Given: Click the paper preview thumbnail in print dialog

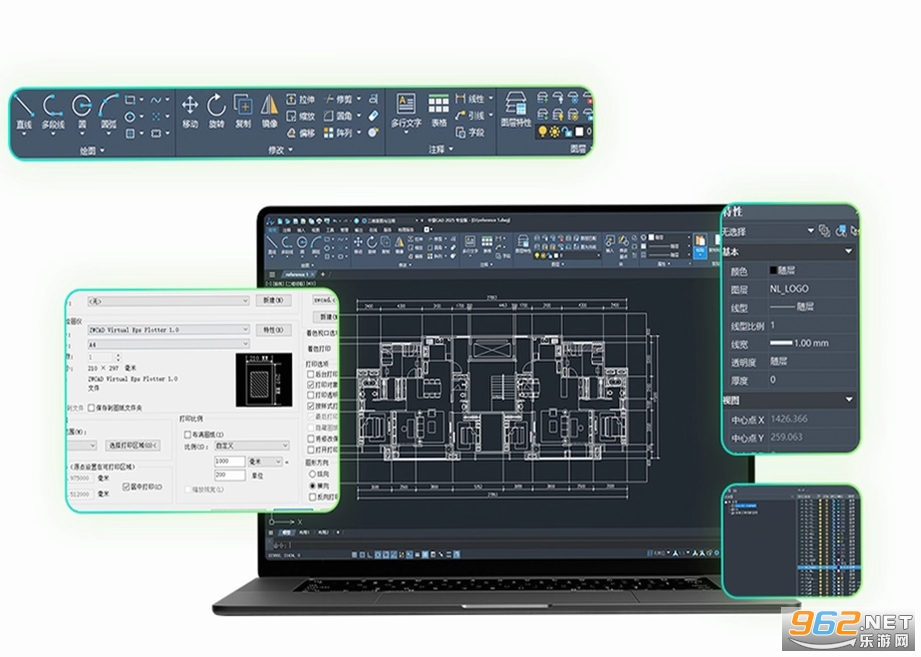Looking at the screenshot, I should [264, 380].
